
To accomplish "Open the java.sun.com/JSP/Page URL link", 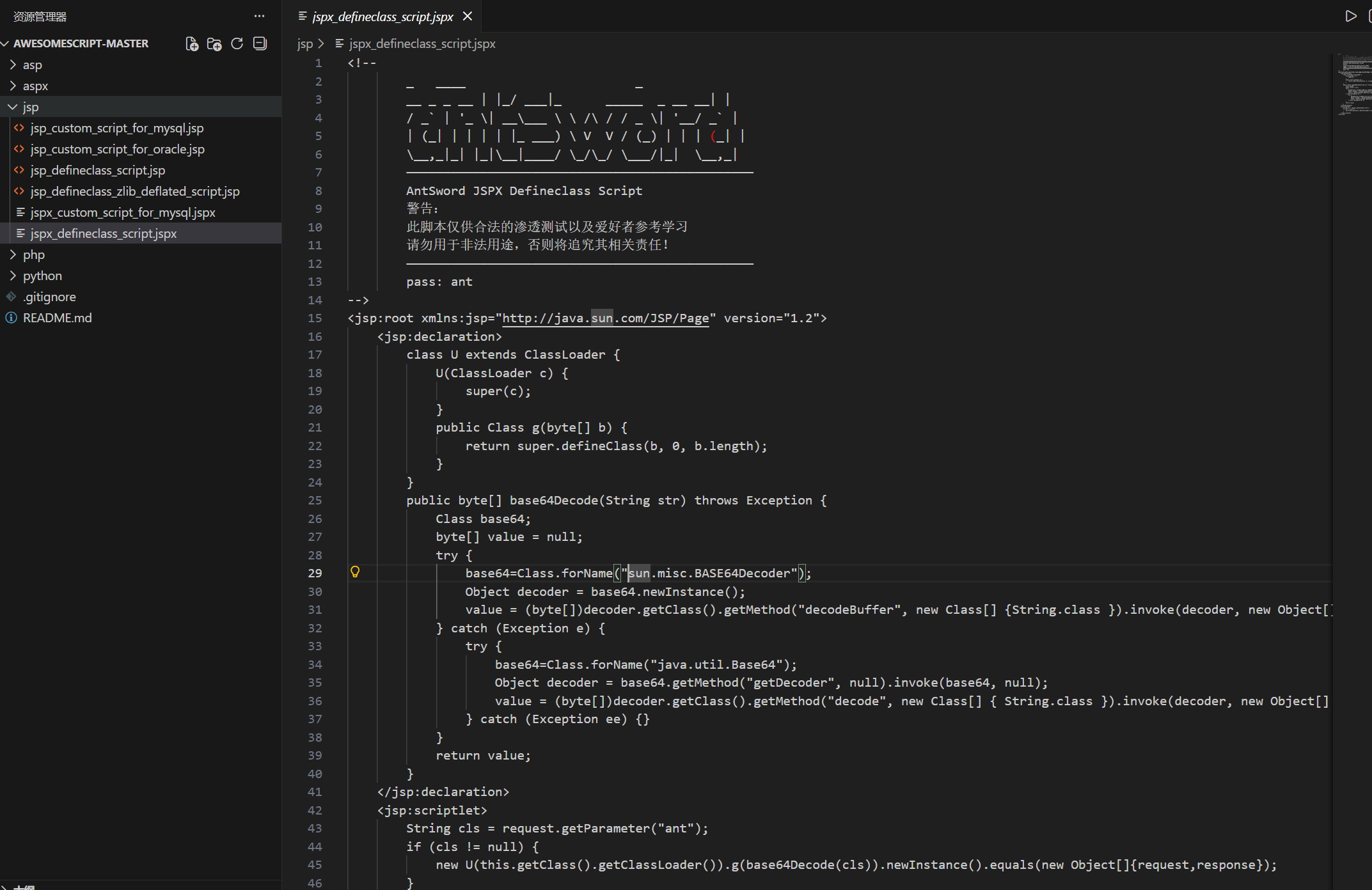I will [x=605, y=318].
